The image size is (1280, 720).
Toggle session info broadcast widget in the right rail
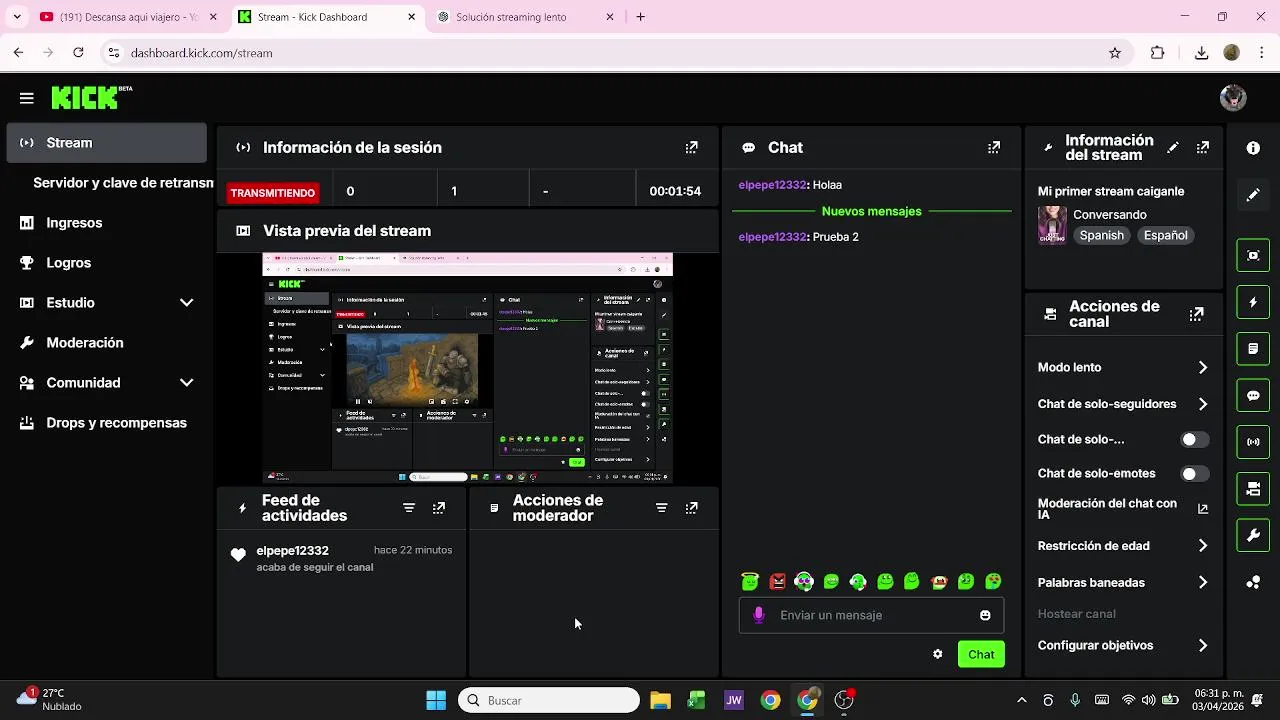coord(1253,442)
